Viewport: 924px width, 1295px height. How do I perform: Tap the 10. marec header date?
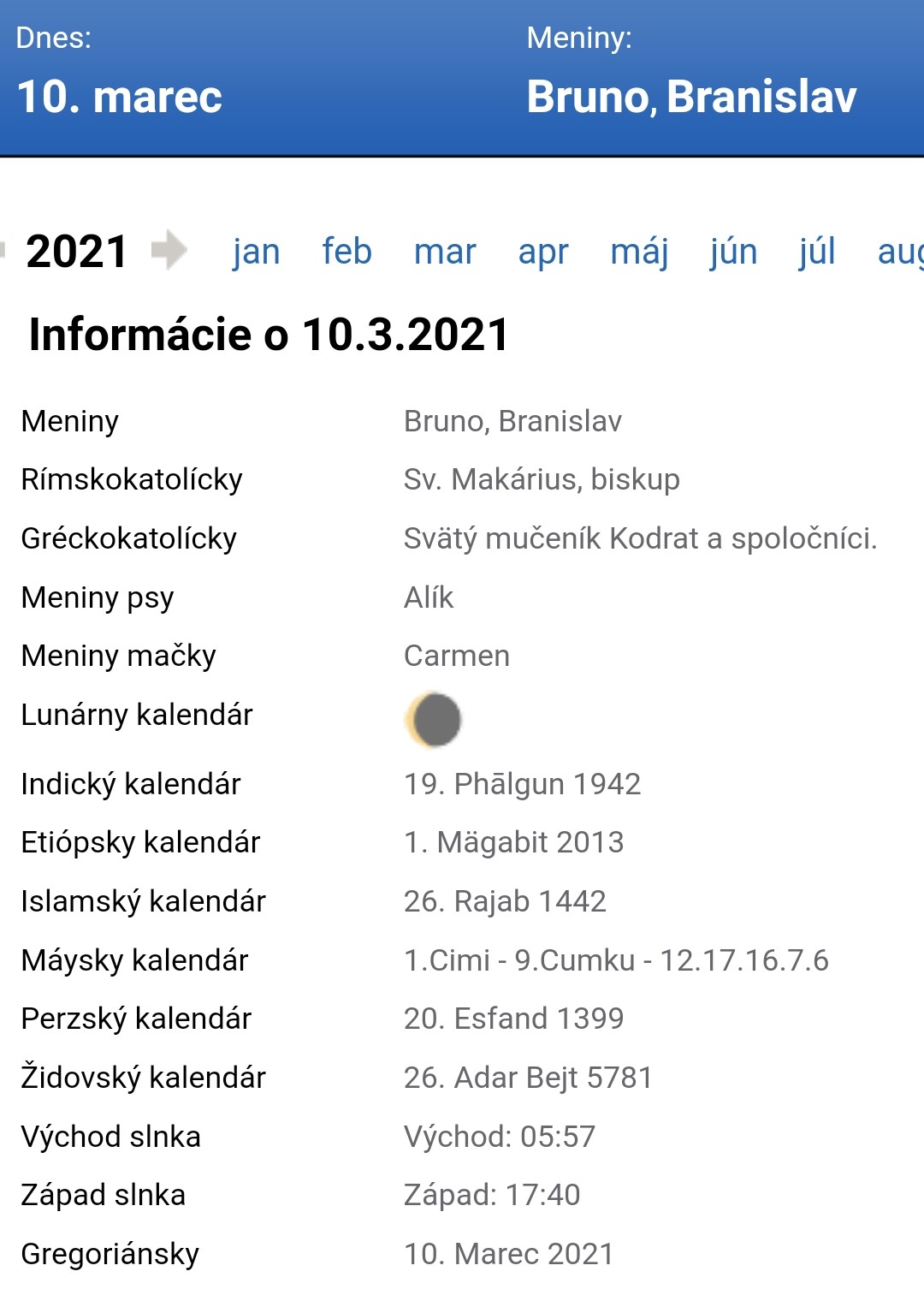coord(120,96)
